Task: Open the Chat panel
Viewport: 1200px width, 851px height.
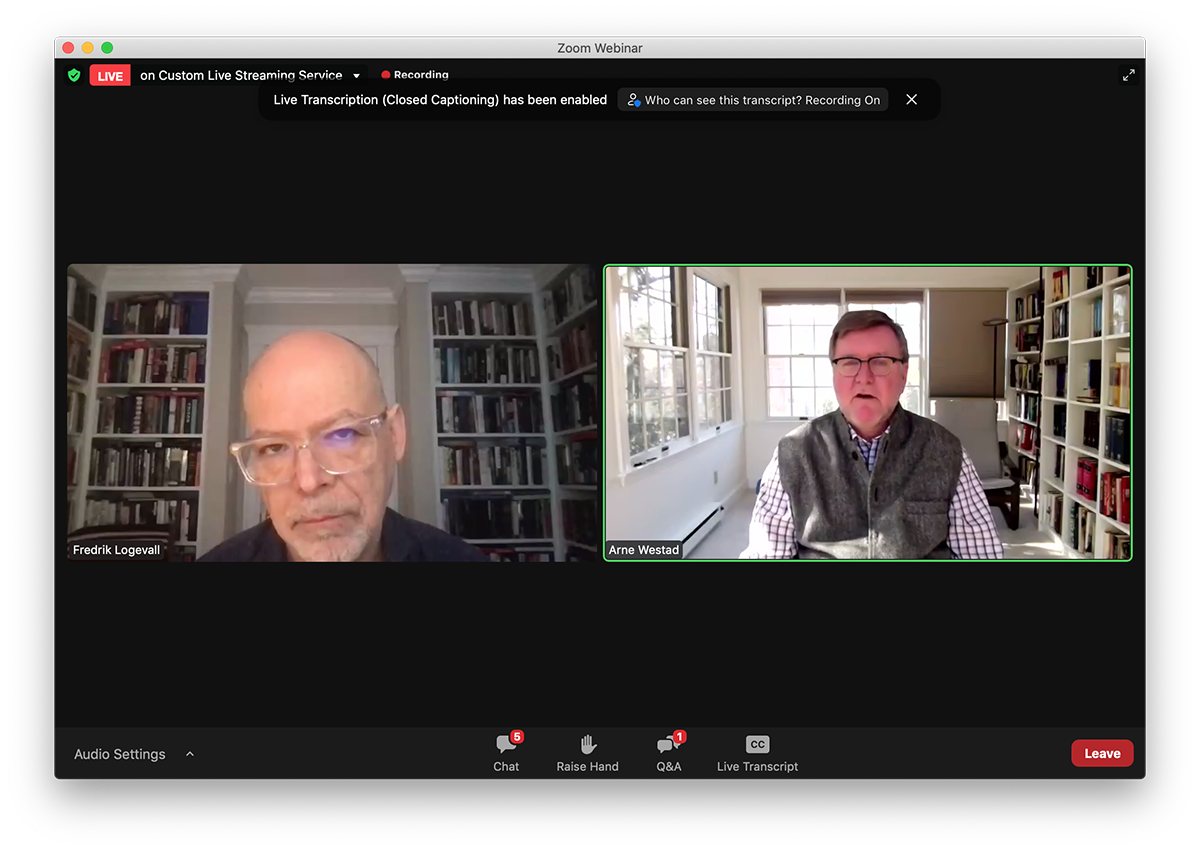Action: [507, 752]
